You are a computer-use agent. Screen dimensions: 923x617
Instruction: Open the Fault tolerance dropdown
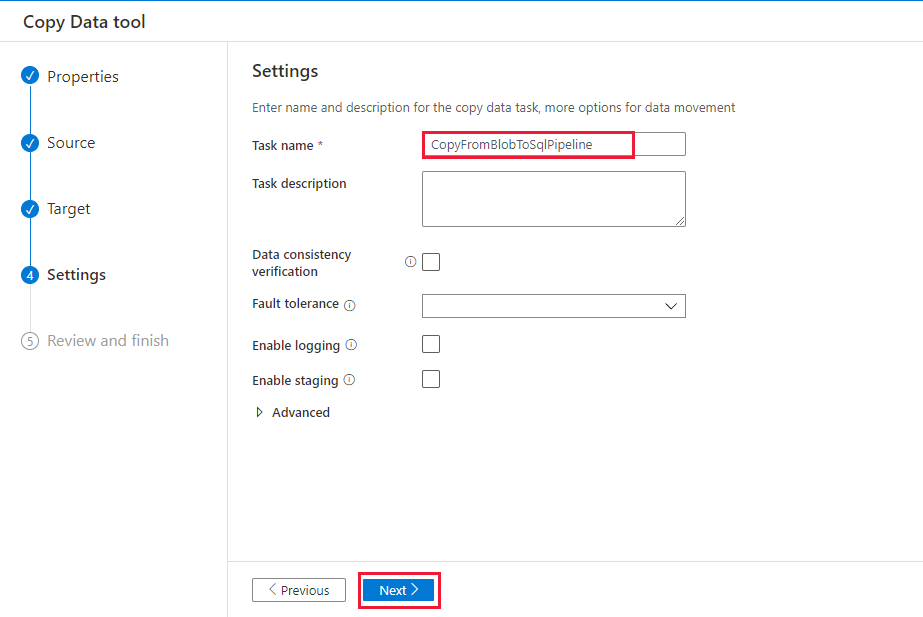tap(553, 305)
